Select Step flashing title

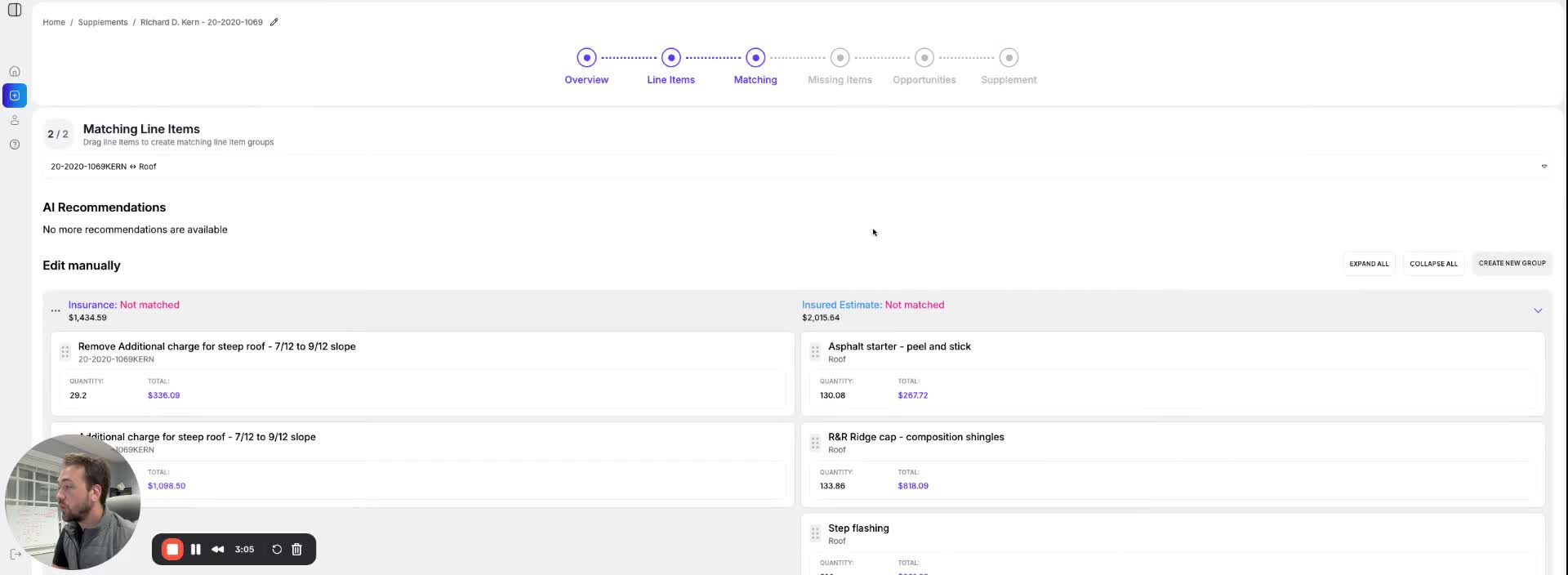858,528
